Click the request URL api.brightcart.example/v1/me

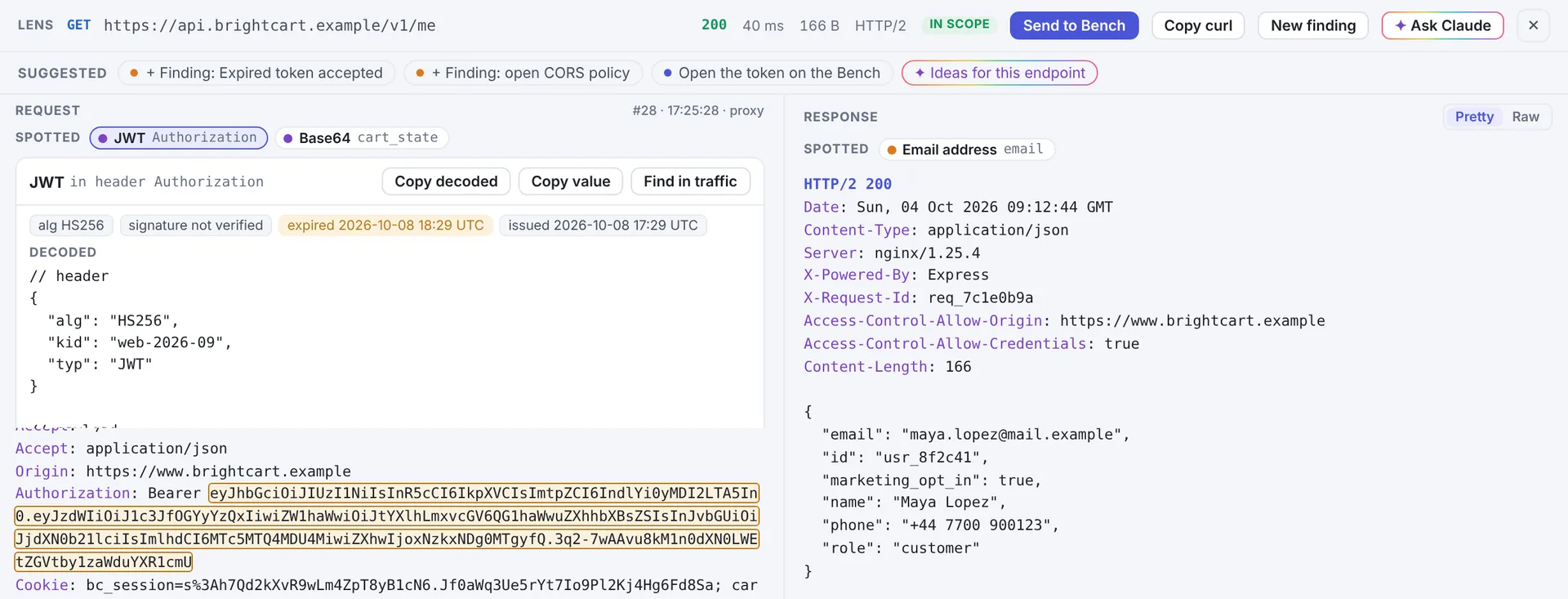(x=269, y=25)
